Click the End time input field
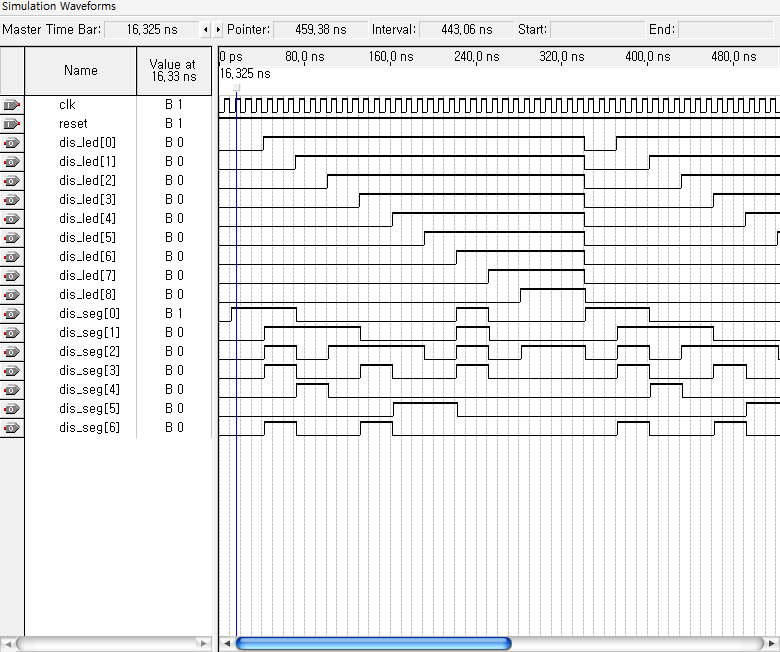The image size is (780, 652). tap(725, 30)
